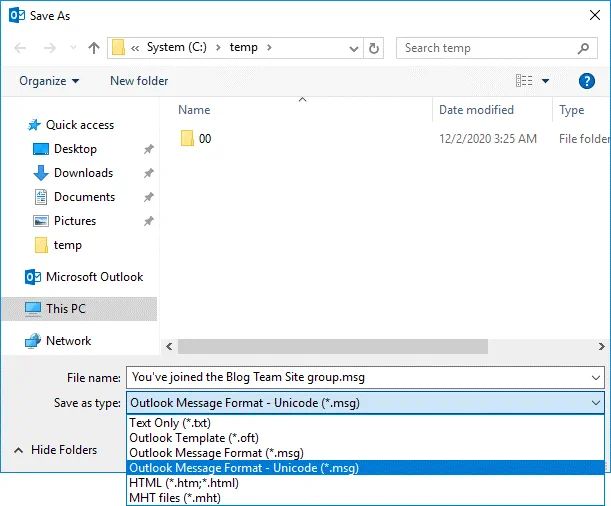Click the search magnifier icon
Viewport: 611px width, 506px height.
pyautogui.click(x=585, y=48)
